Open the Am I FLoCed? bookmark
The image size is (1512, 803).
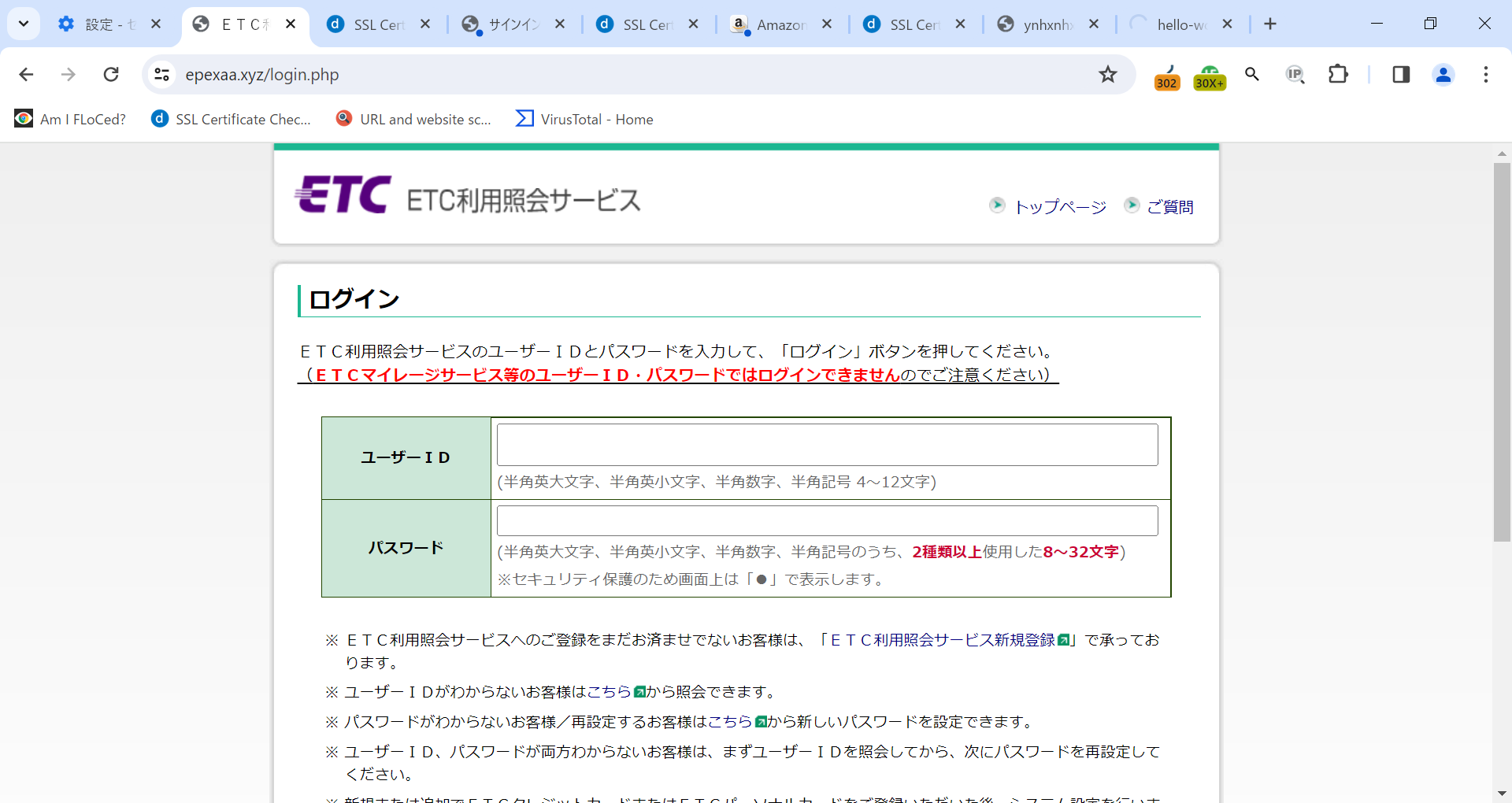[70, 119]
